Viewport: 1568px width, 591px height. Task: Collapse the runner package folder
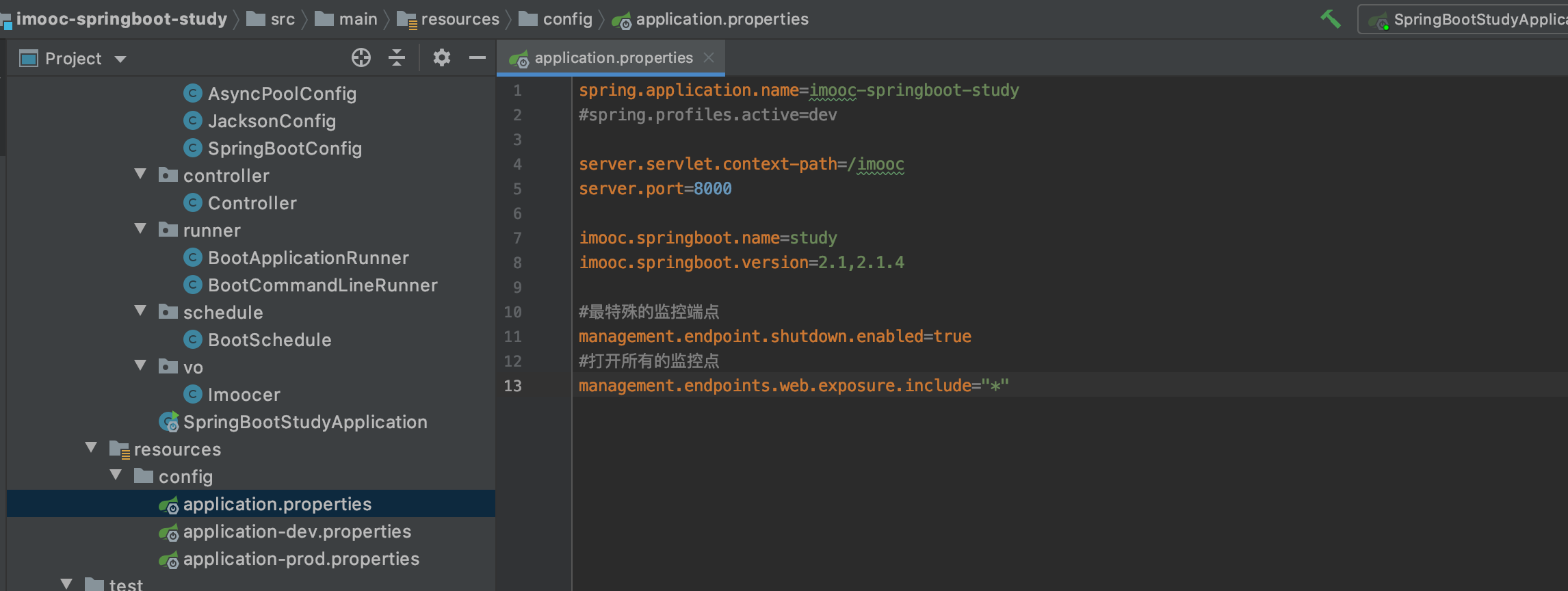point(141,230)
